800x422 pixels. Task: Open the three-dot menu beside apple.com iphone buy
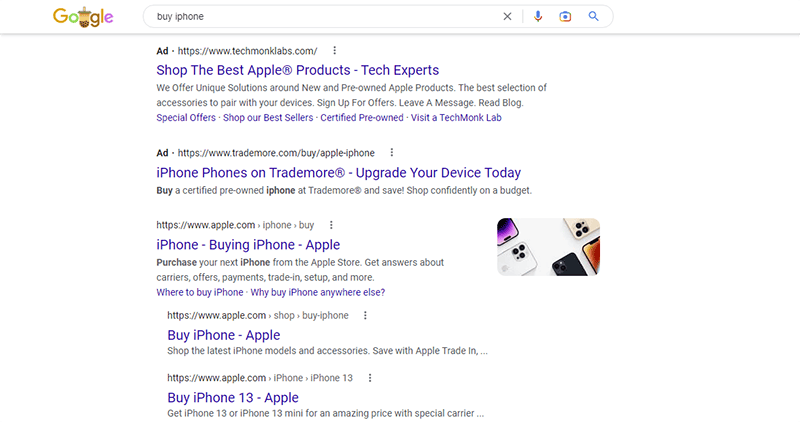[331, 225]
